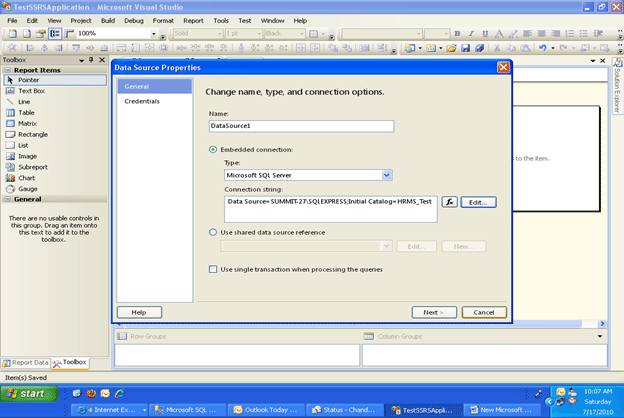Viewport: 624px width, 418px height.
Task: Click the Connection string text box
Action: pos(331,209)
